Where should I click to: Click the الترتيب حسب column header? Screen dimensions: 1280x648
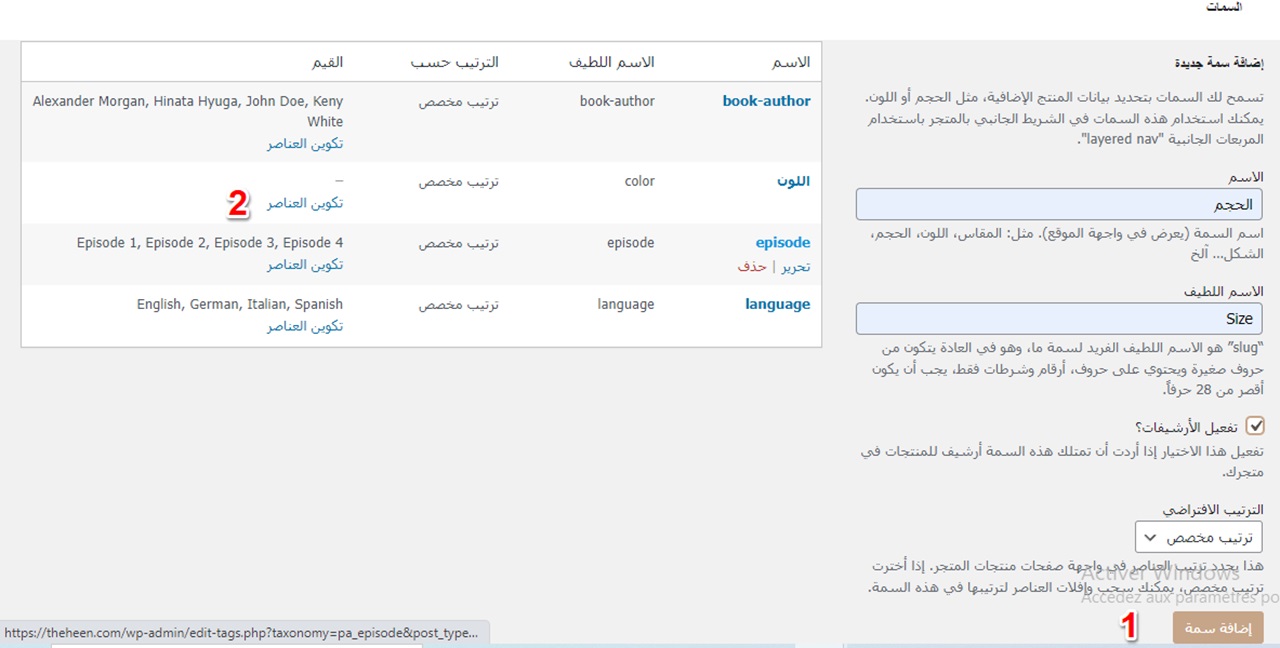pos(454,63)
